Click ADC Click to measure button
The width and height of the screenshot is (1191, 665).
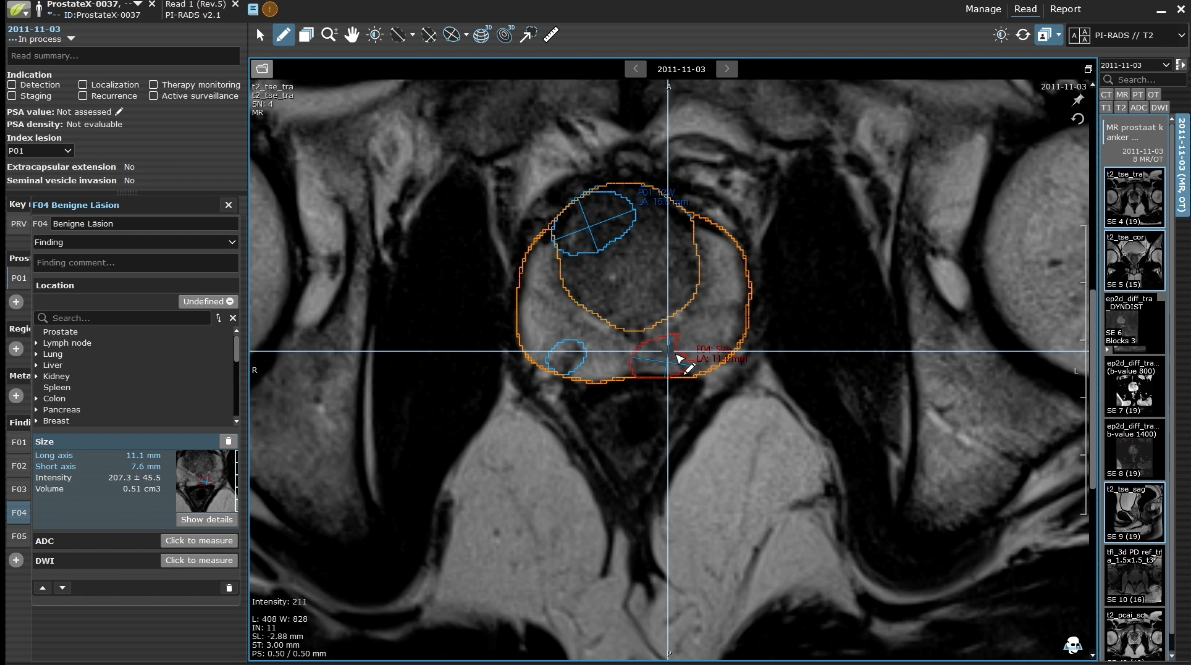tap(199, 540)
